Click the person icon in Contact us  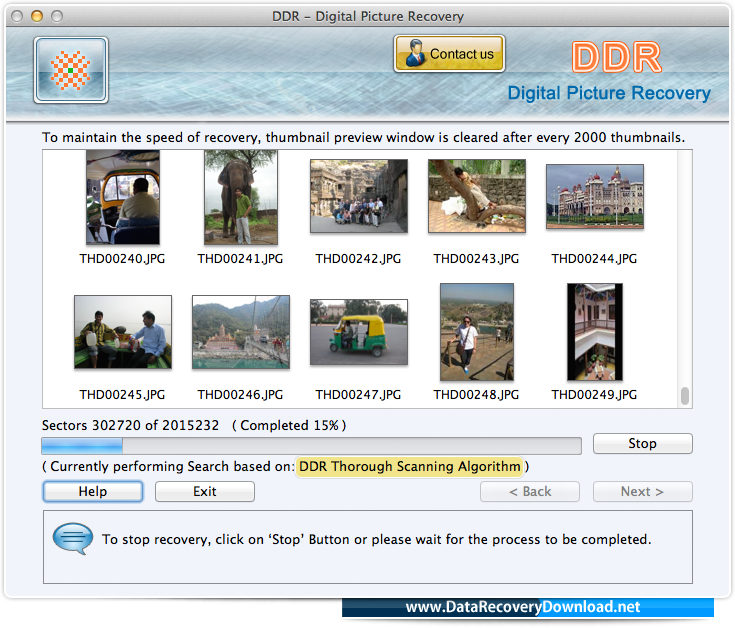click(x=414, y=53)
